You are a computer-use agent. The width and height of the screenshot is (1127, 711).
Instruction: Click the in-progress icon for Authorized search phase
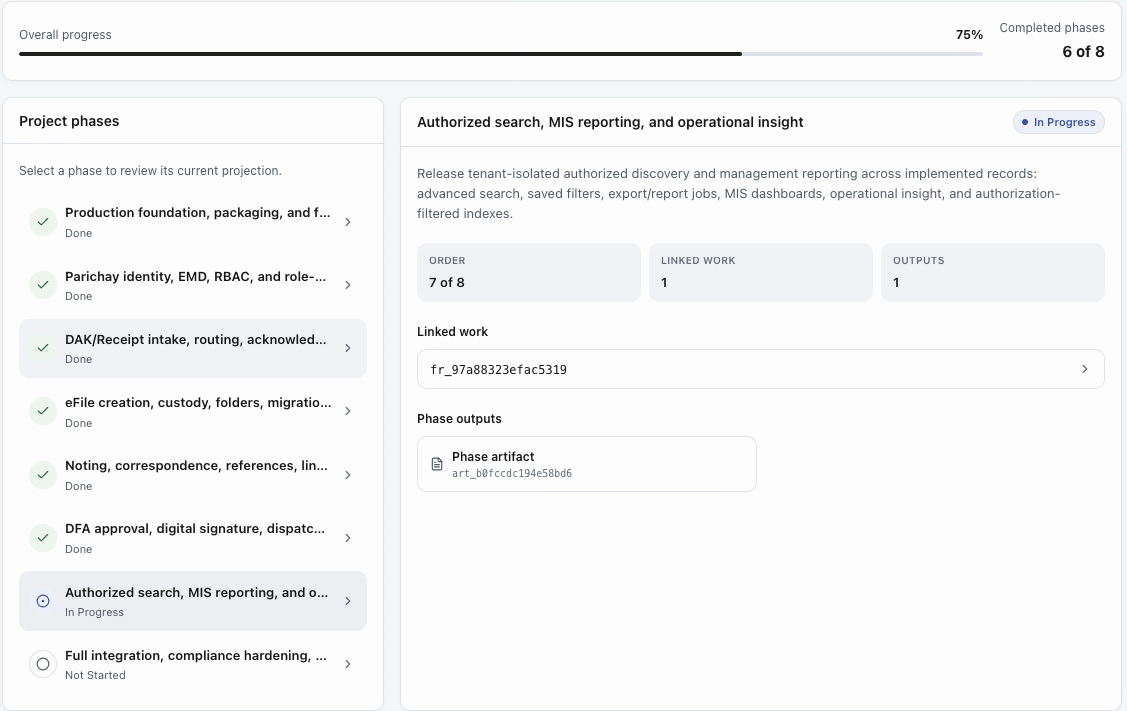(43, 601)
